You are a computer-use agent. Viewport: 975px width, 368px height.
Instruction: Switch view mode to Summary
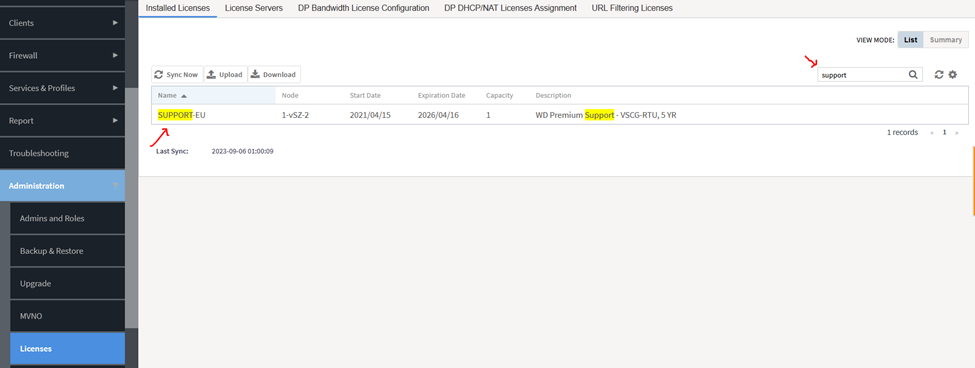[x=946, y=40]
